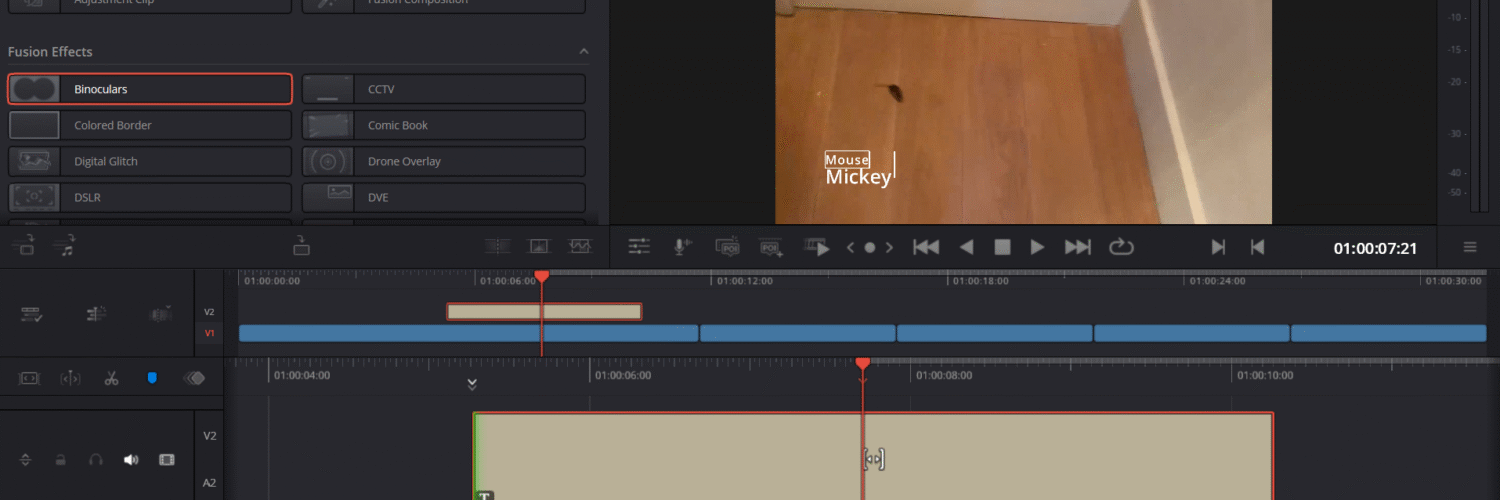Stop playback
Viewport: 1500px width, 500px height.
click(1002, 247)
